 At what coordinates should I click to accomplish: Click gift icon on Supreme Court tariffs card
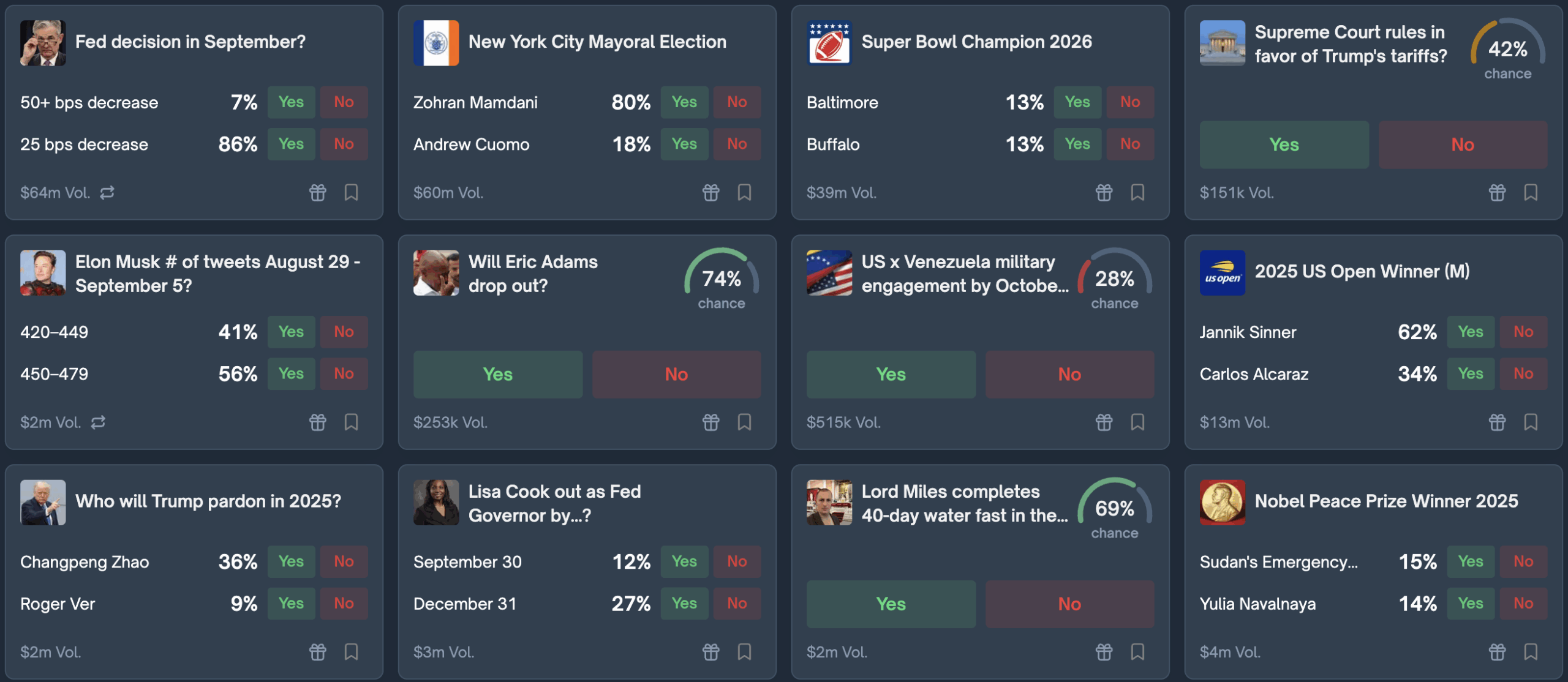click(x=1497, y=193)
